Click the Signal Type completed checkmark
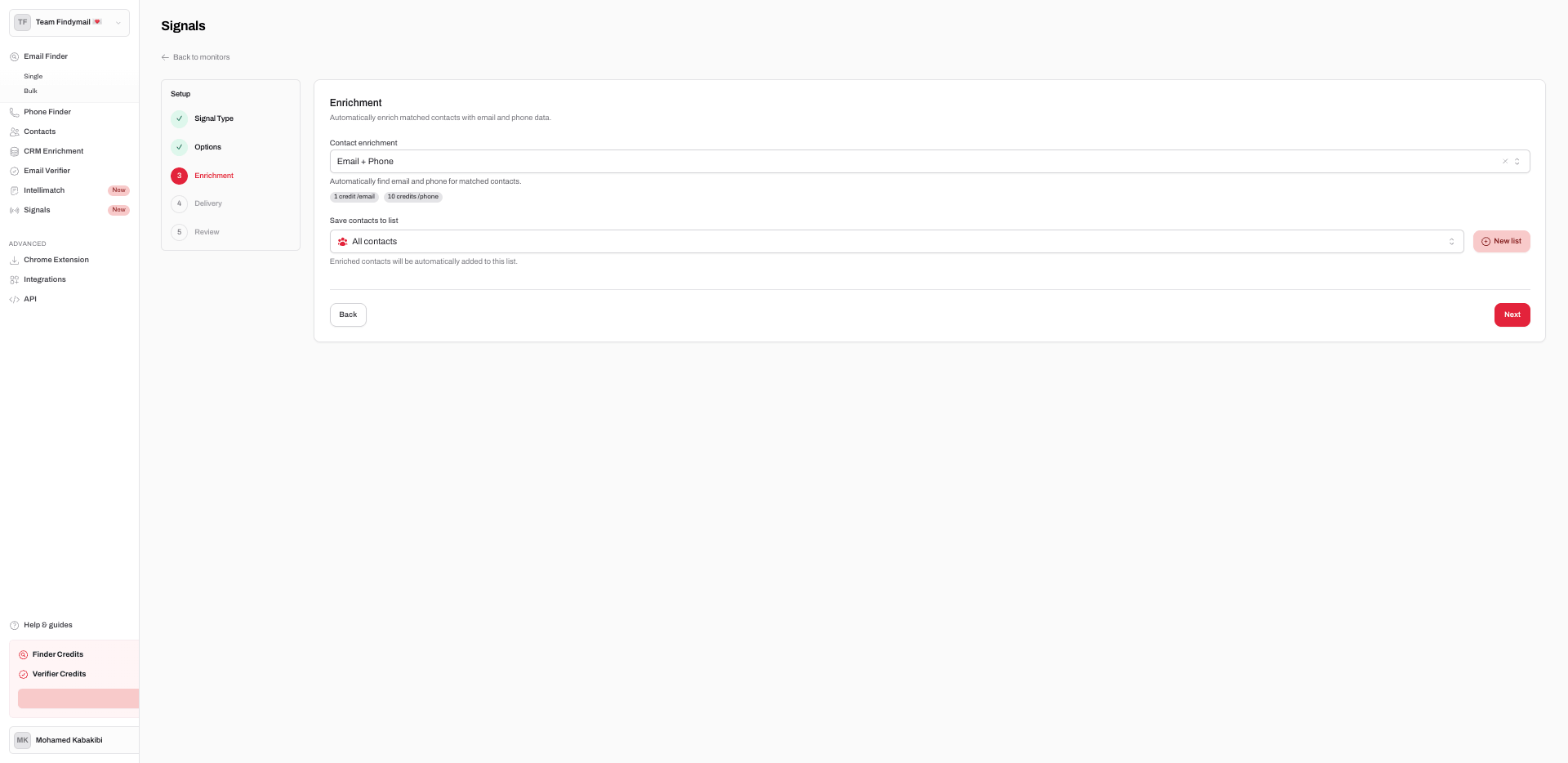 point(179,118)
